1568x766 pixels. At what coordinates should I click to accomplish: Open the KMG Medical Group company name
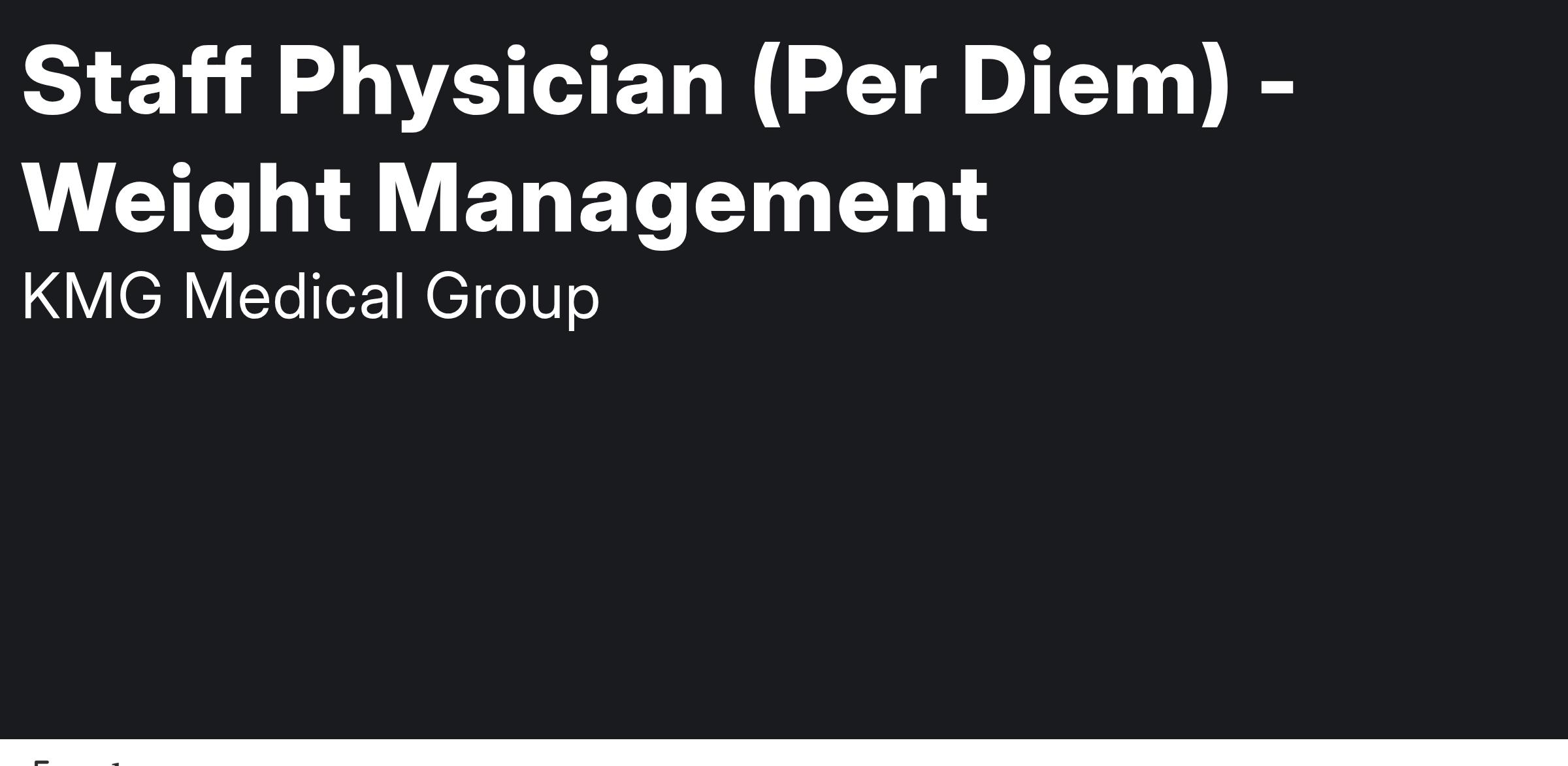pyautogui.click(x=310, y=297)
